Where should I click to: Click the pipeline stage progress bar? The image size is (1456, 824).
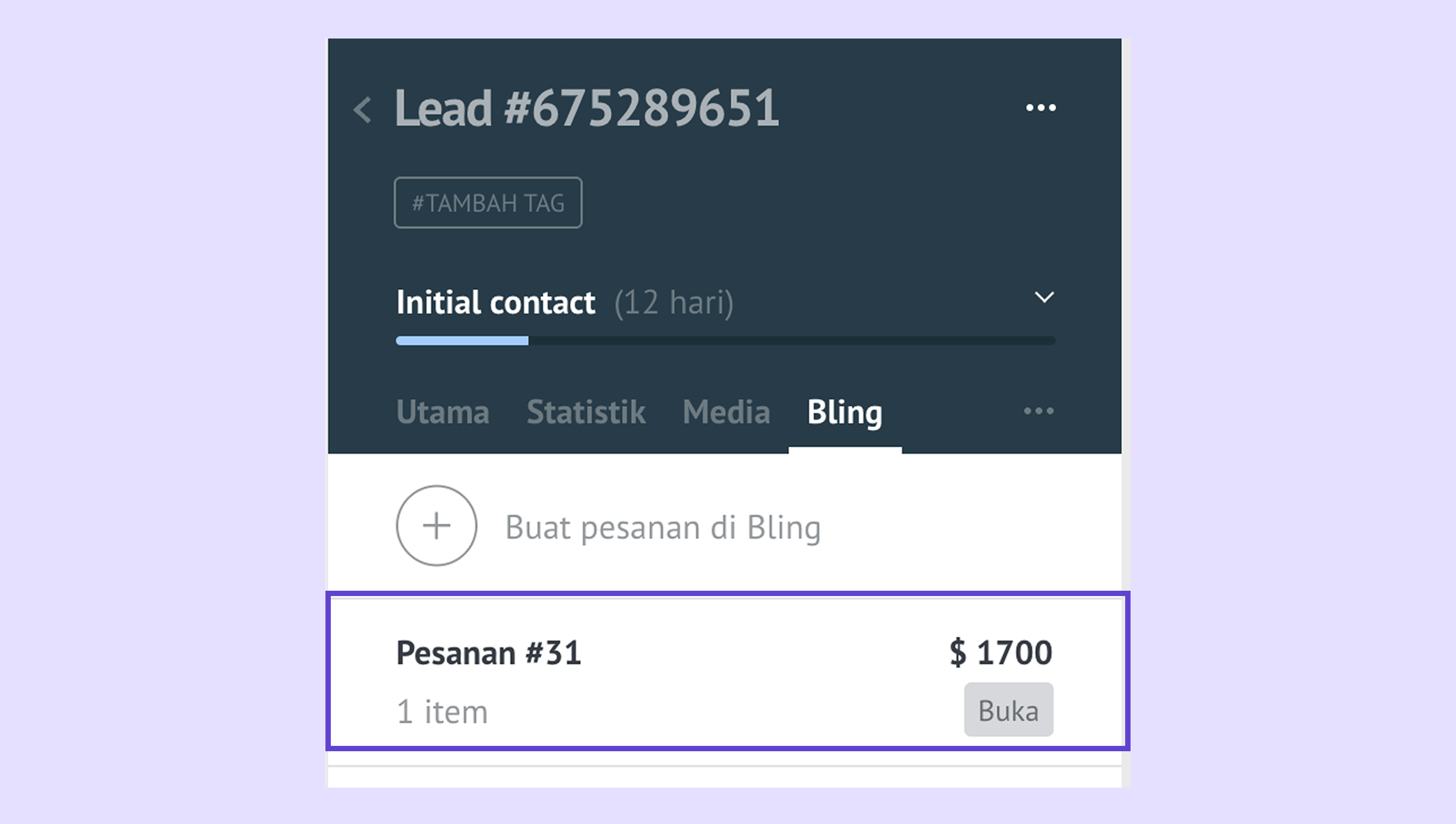pos(725,341)
